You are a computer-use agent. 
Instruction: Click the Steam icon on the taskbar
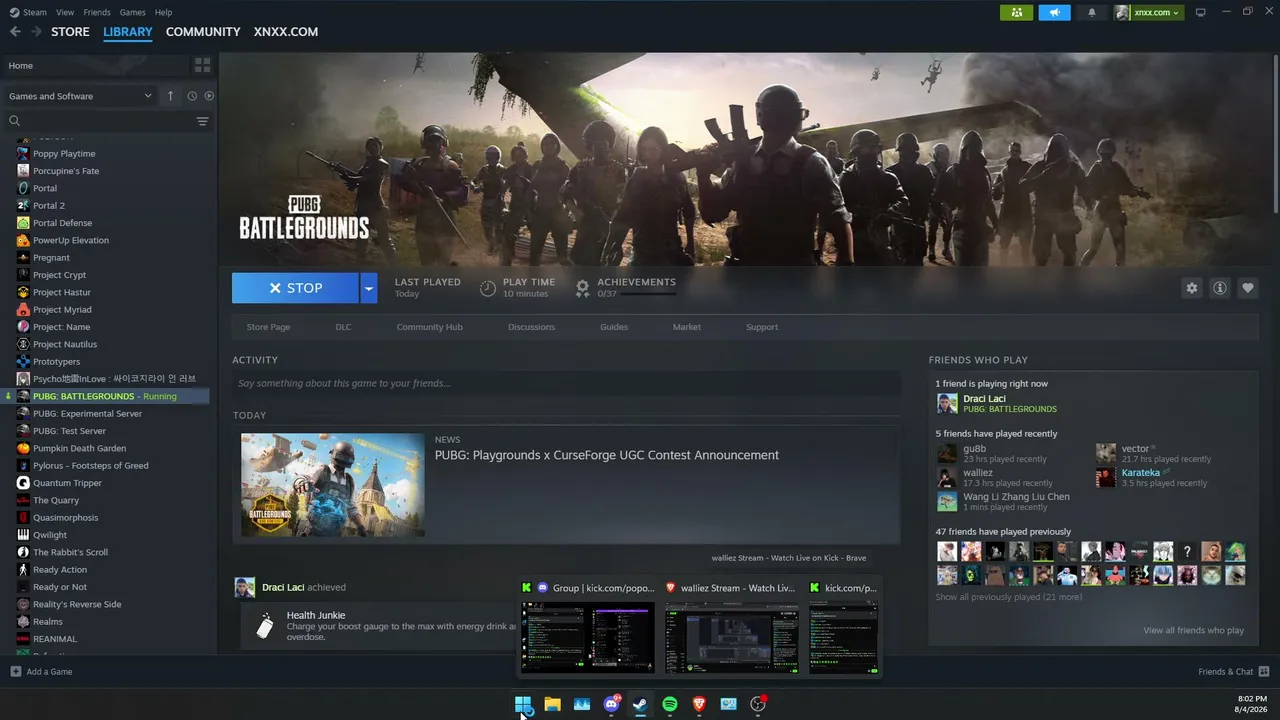[640, 704]
